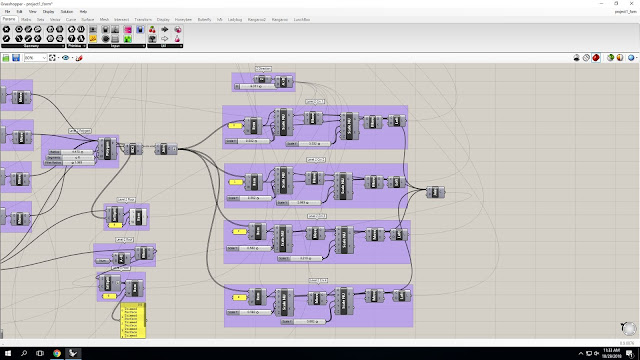Open the Display menu

[48, 12]
